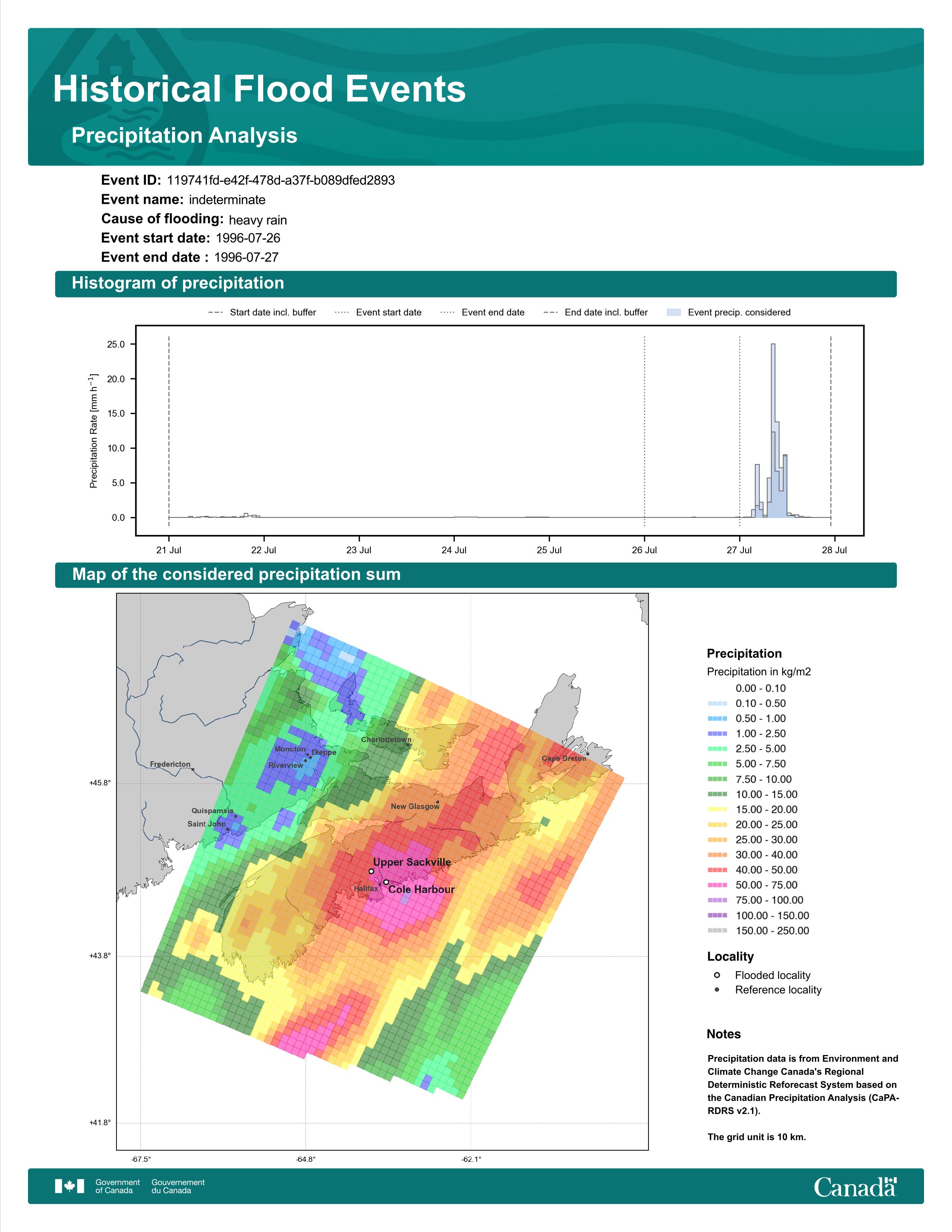Screen dimensions: 952x1232
Task: Click the Historical Flood Events title
Action: (259, 89)
